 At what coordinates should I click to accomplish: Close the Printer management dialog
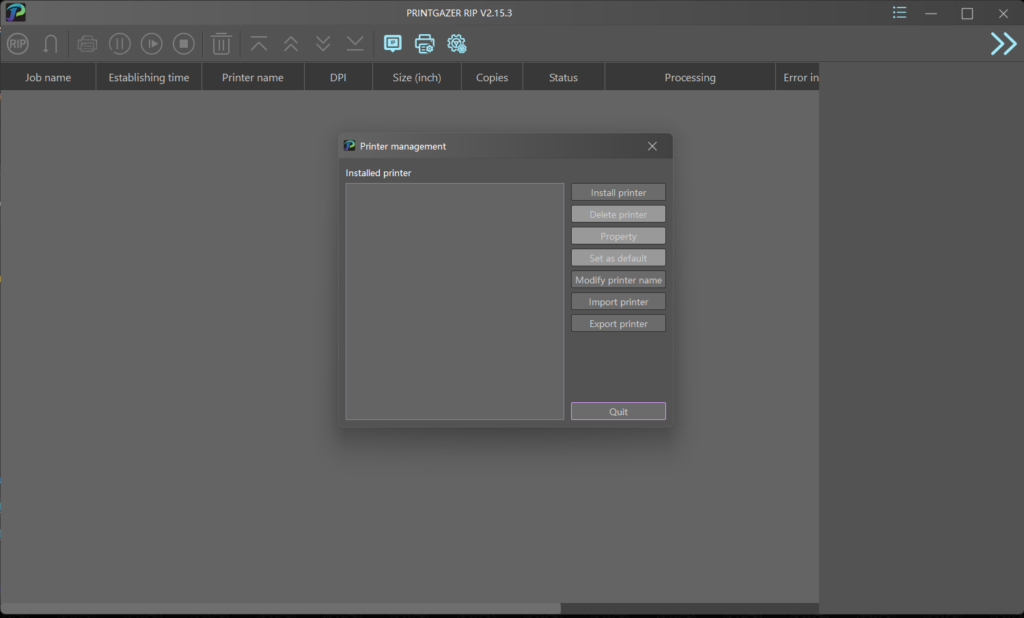click(x=652, y=146)
